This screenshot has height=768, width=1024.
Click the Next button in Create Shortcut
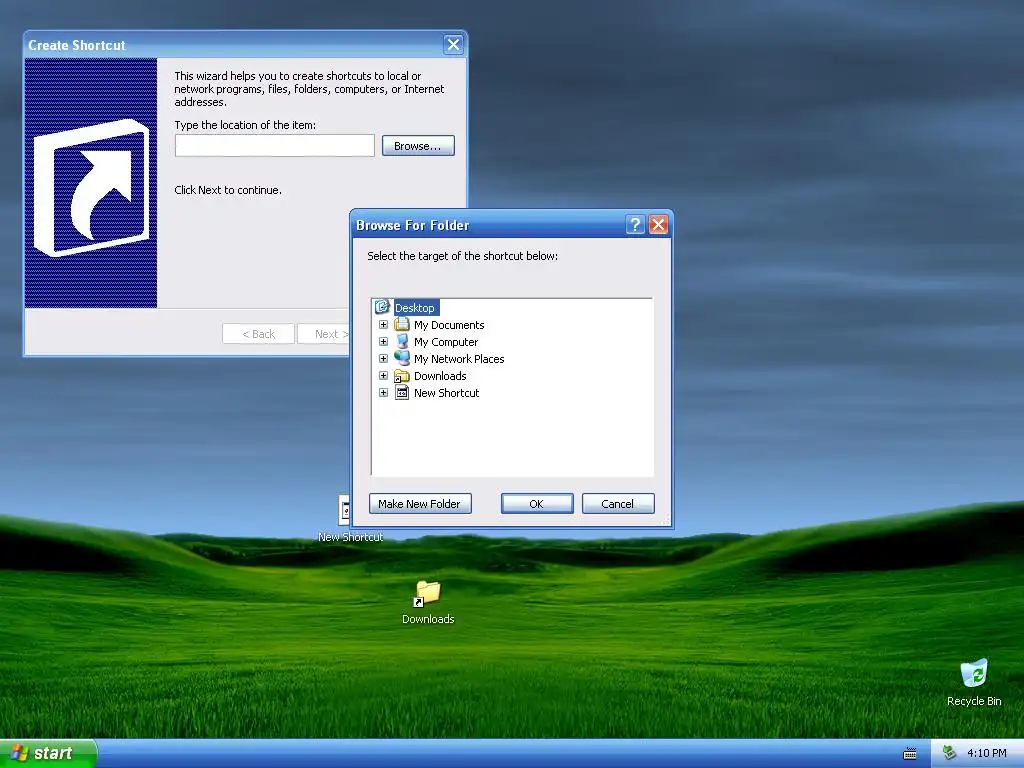323,334
